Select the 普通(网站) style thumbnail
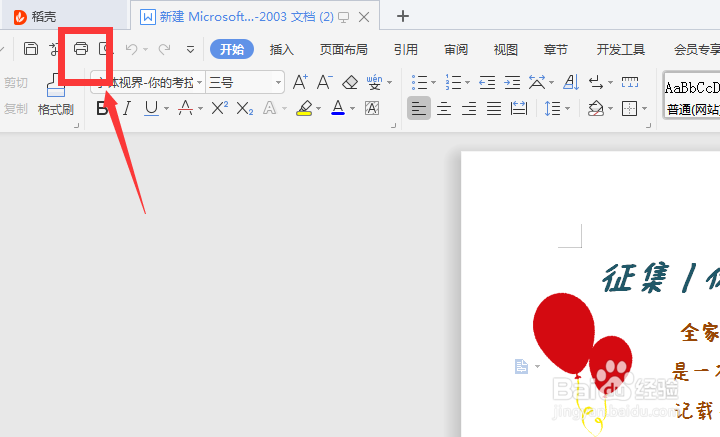 (x=692, y=96)
